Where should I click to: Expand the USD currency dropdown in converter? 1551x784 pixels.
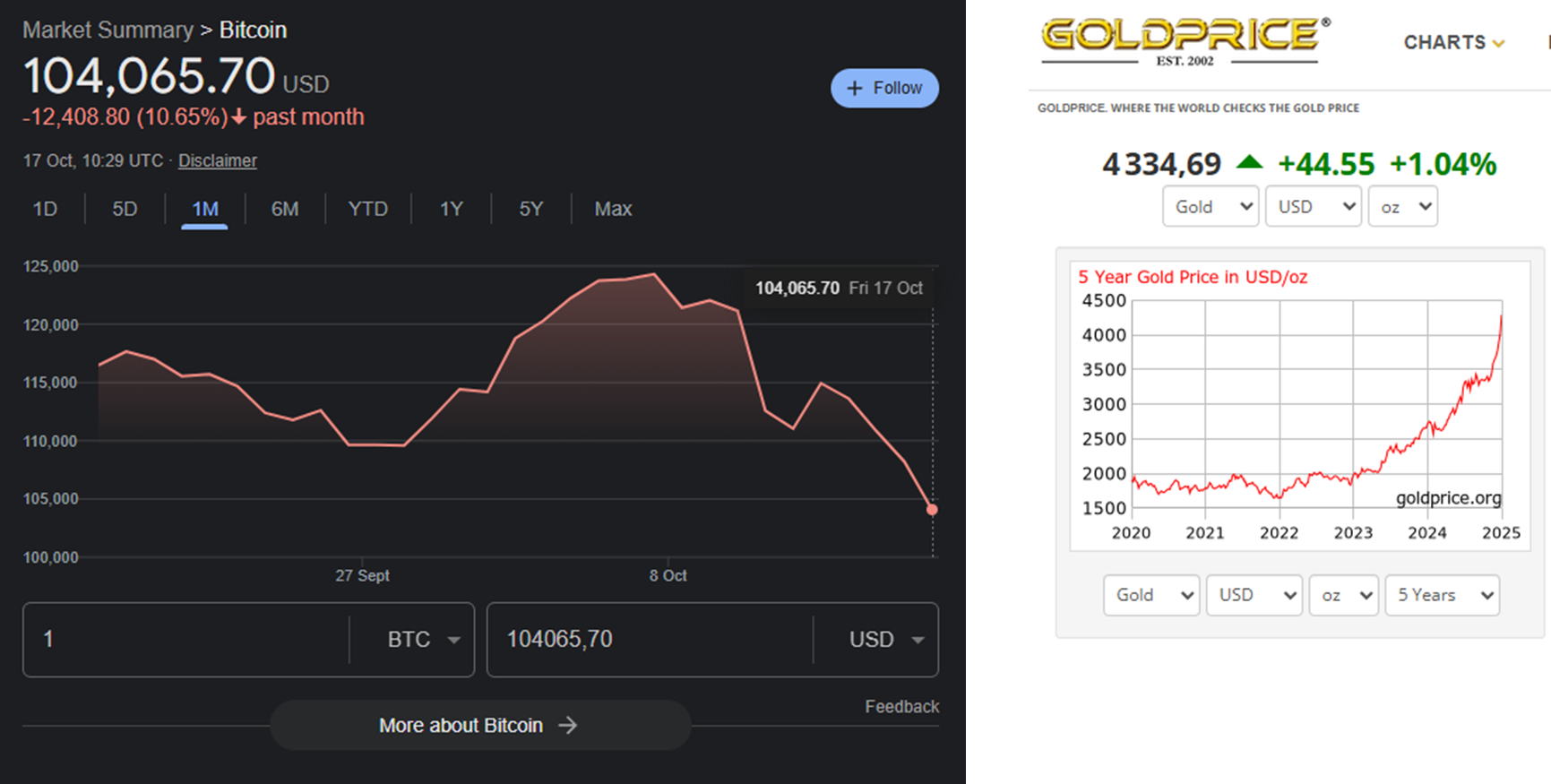click(x=918, y=640)
